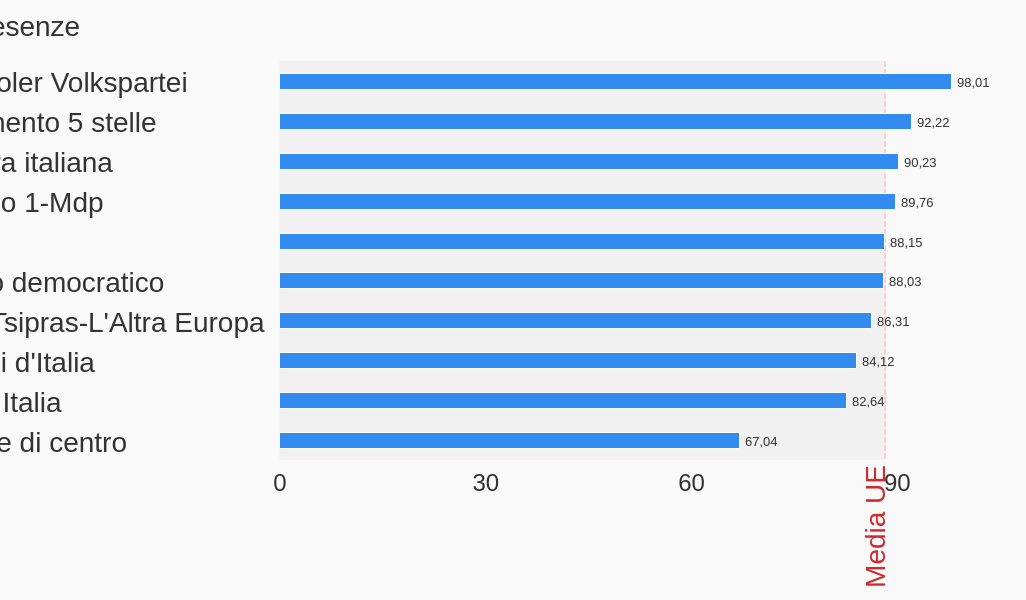Select the democratico party bar
The height and width of the screenshot is (600, 1026).
[581, 281]
